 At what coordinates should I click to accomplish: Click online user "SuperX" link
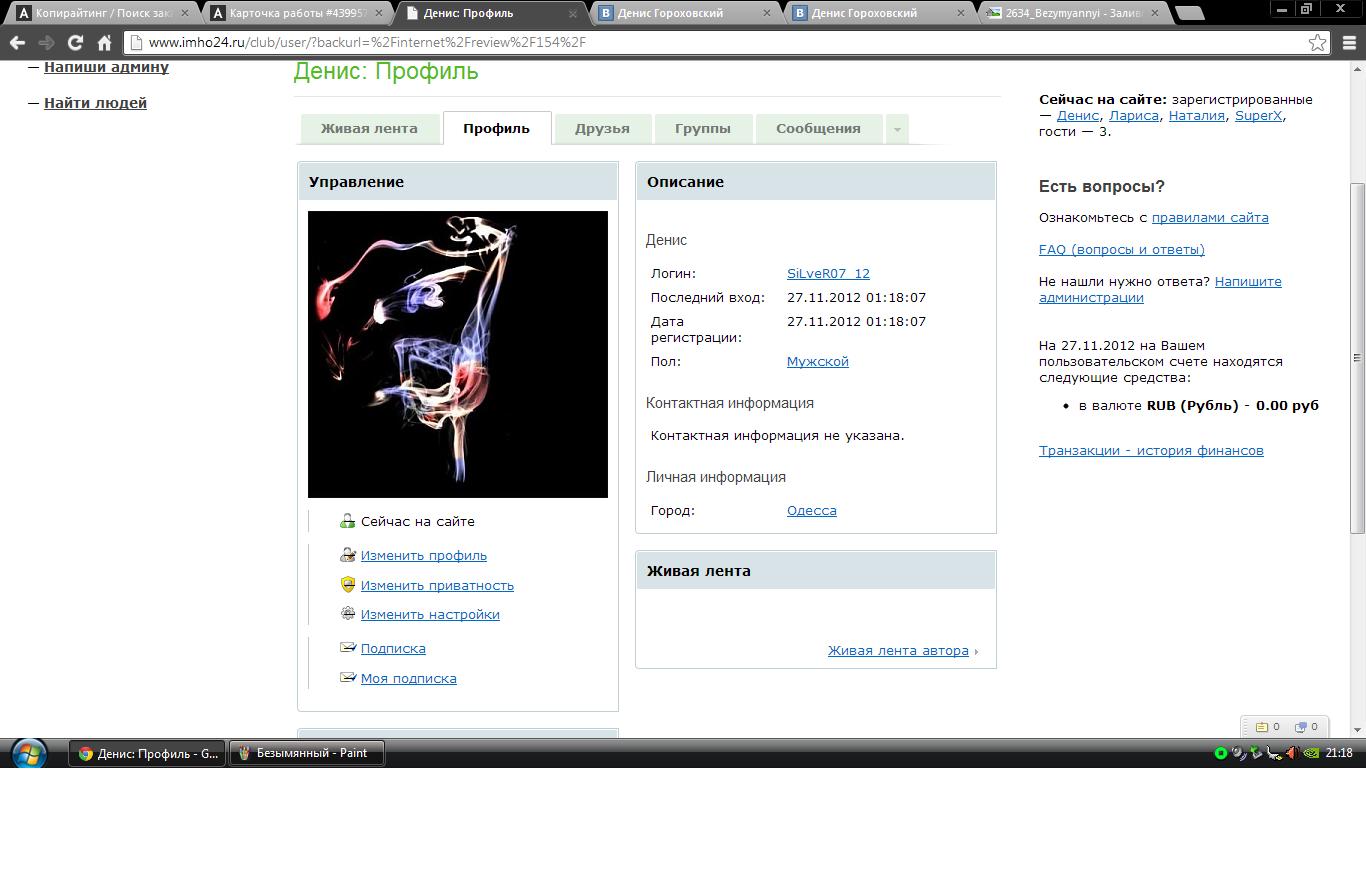(x=1258, y=115)
